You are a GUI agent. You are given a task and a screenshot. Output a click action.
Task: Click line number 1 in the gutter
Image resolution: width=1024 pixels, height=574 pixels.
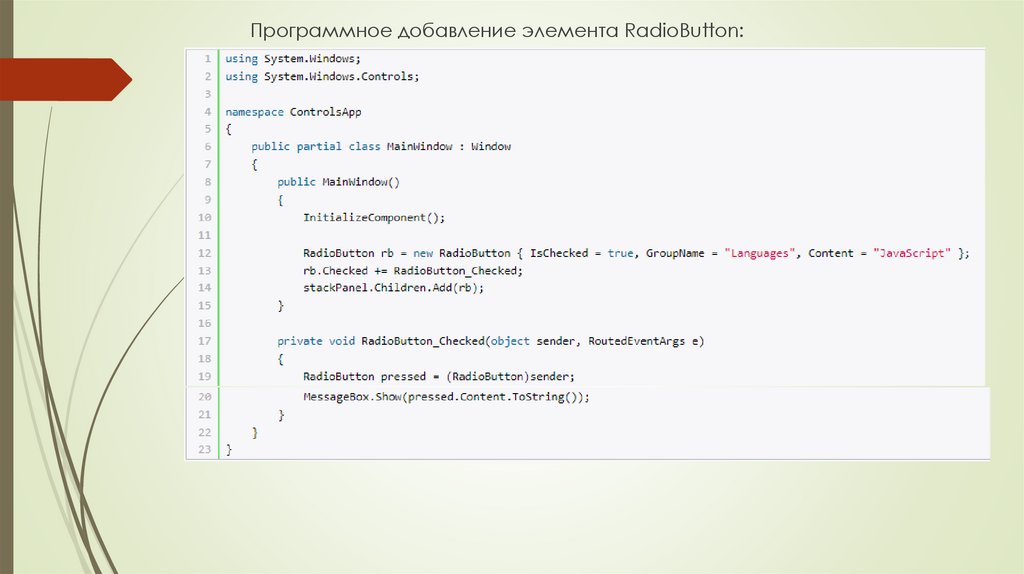point(208,59)
